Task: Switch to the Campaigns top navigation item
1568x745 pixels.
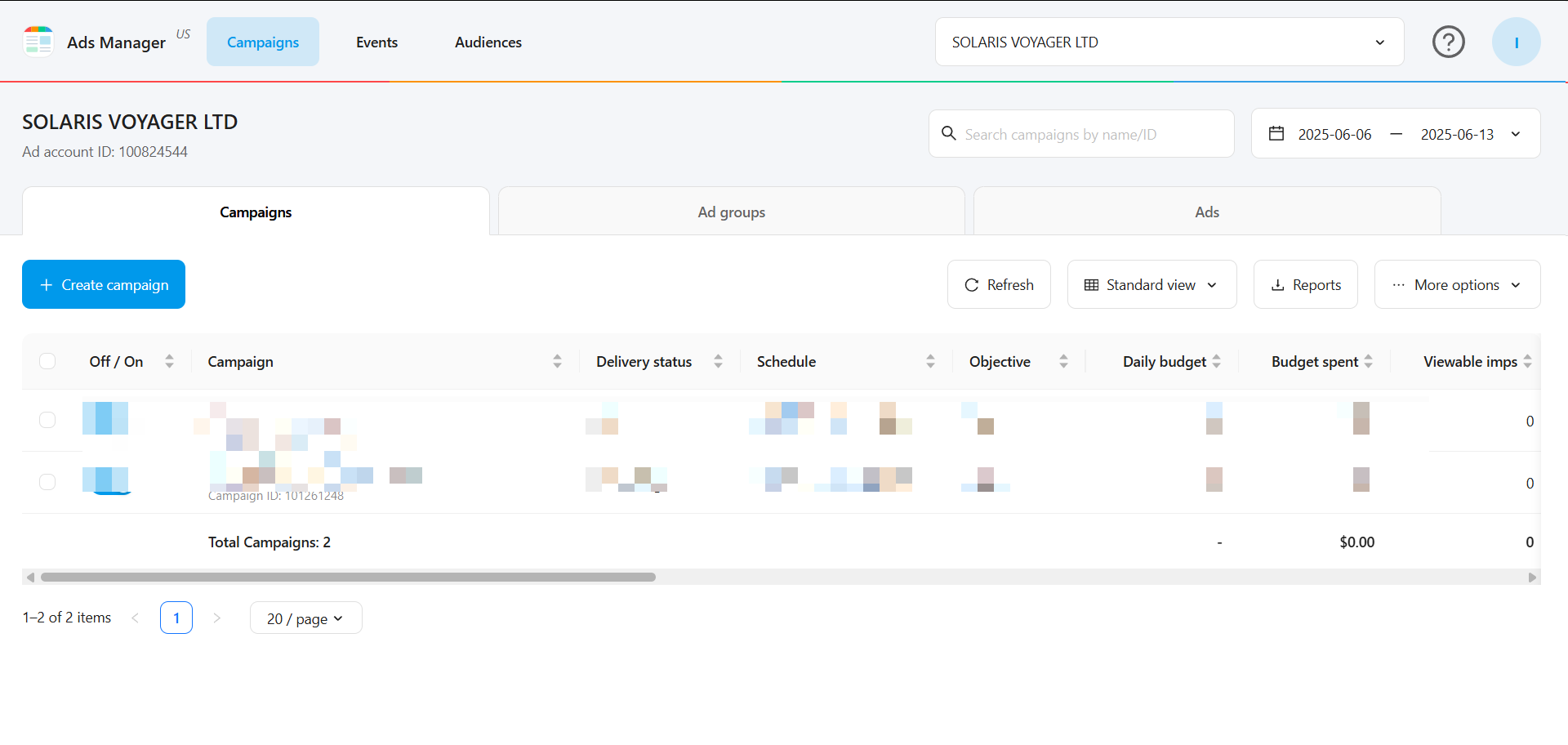Action: point(263,42)
